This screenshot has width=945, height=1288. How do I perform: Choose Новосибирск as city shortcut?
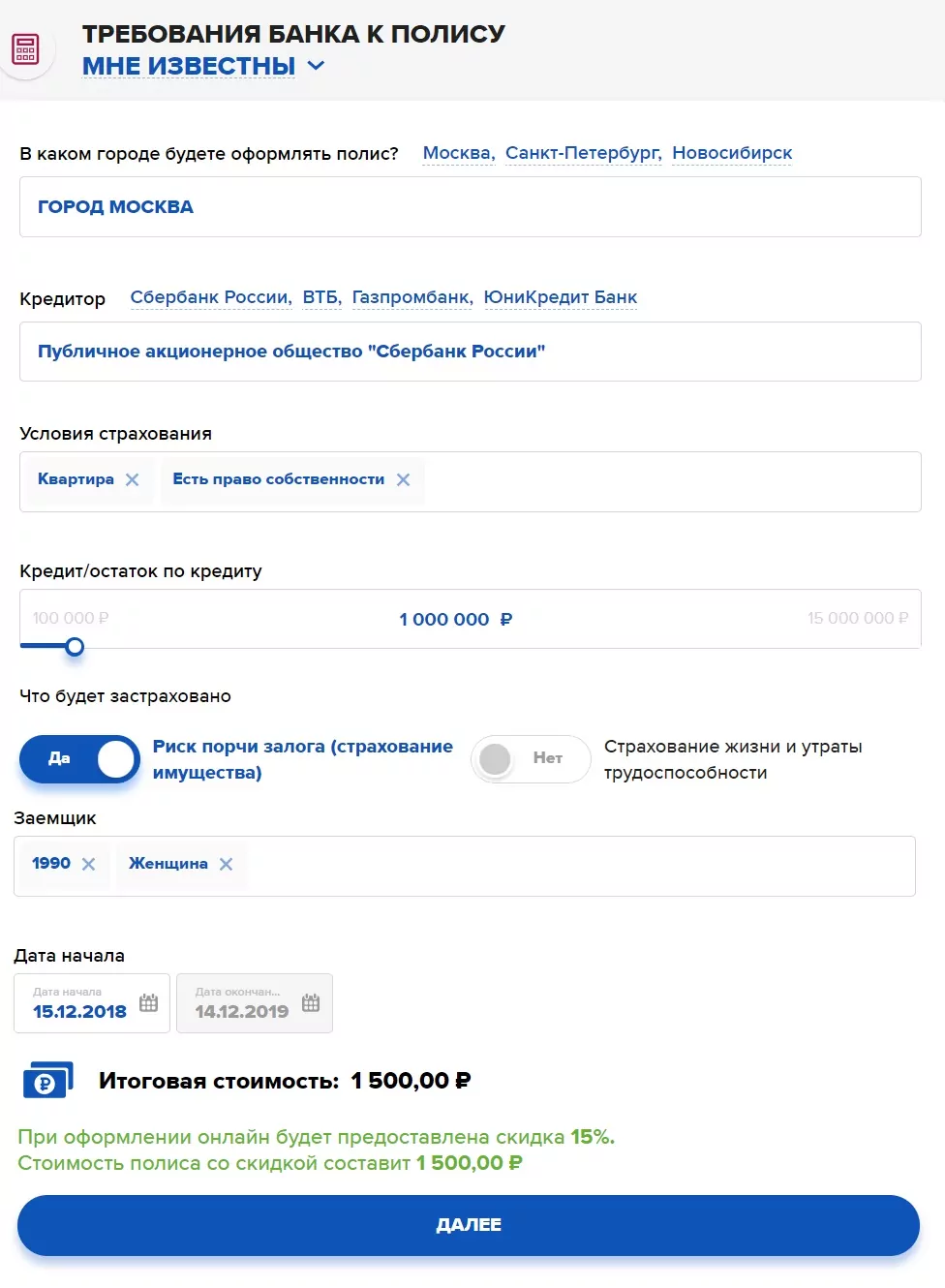pyautogui.click(x=732, y=153)
